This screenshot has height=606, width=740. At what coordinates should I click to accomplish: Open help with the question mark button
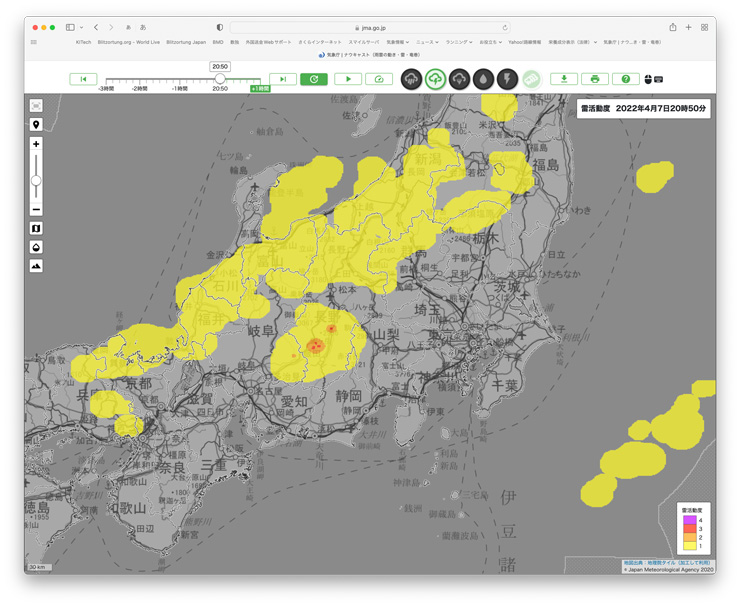pos(626,79)
